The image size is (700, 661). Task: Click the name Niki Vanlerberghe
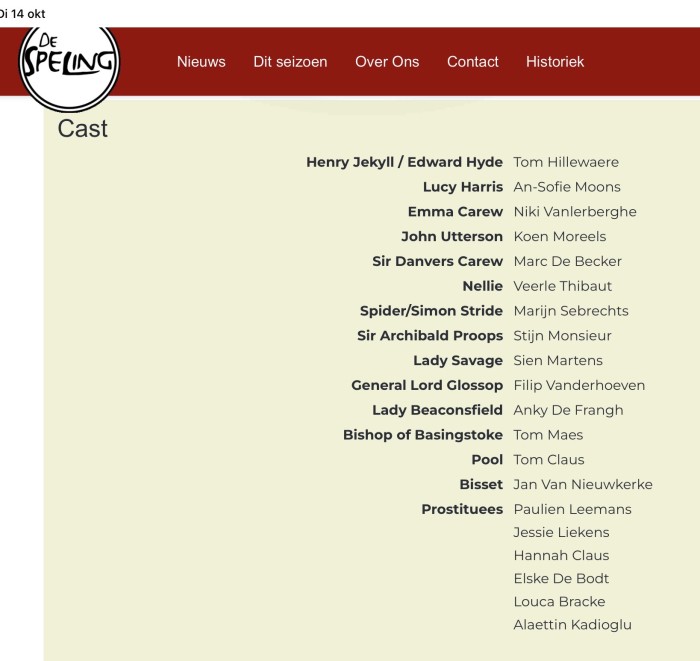(x=575, y=212)
